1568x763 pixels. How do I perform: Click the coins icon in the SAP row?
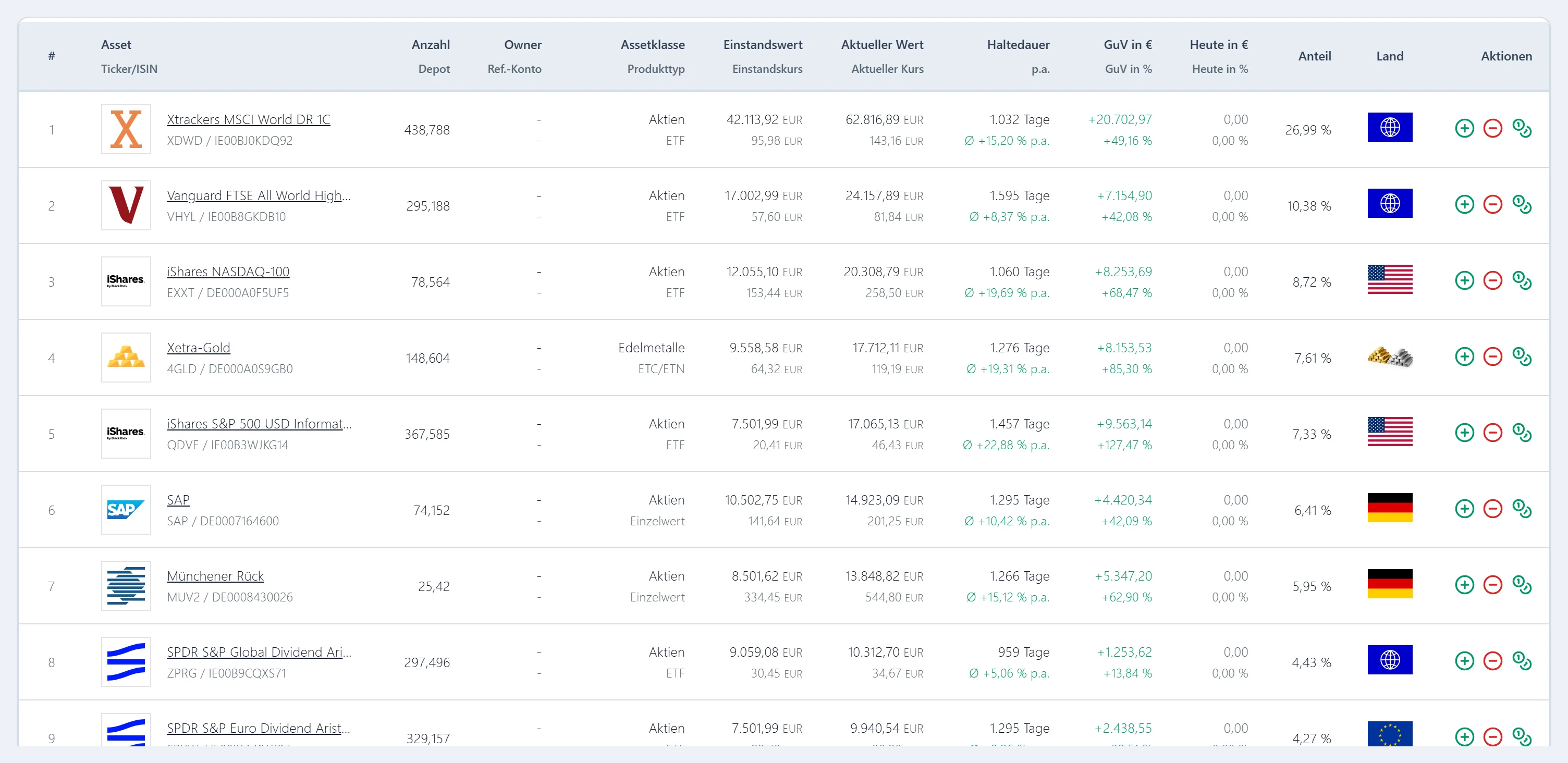pos(1522,509)
